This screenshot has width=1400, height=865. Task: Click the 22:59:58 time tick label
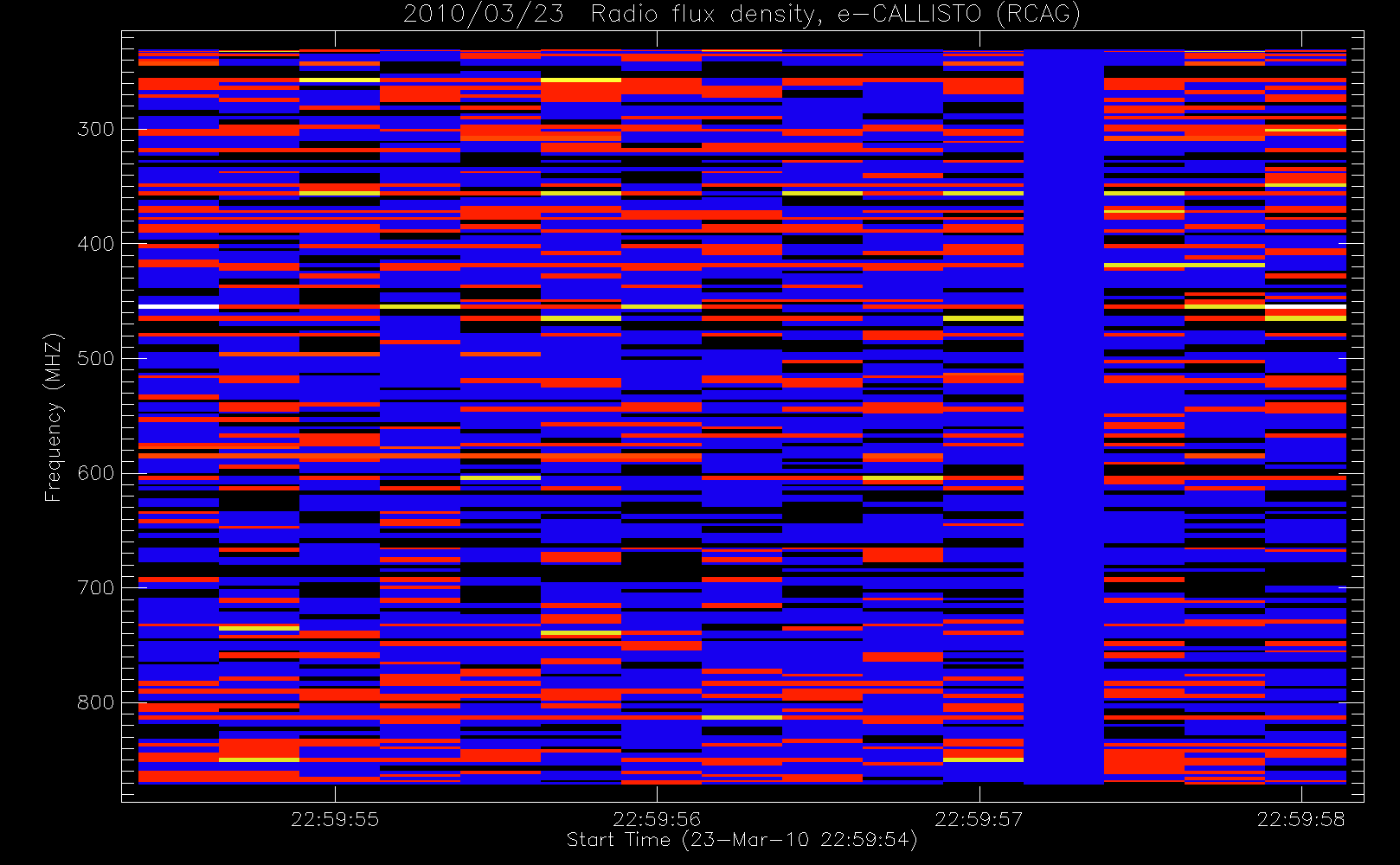point(1301,819)
